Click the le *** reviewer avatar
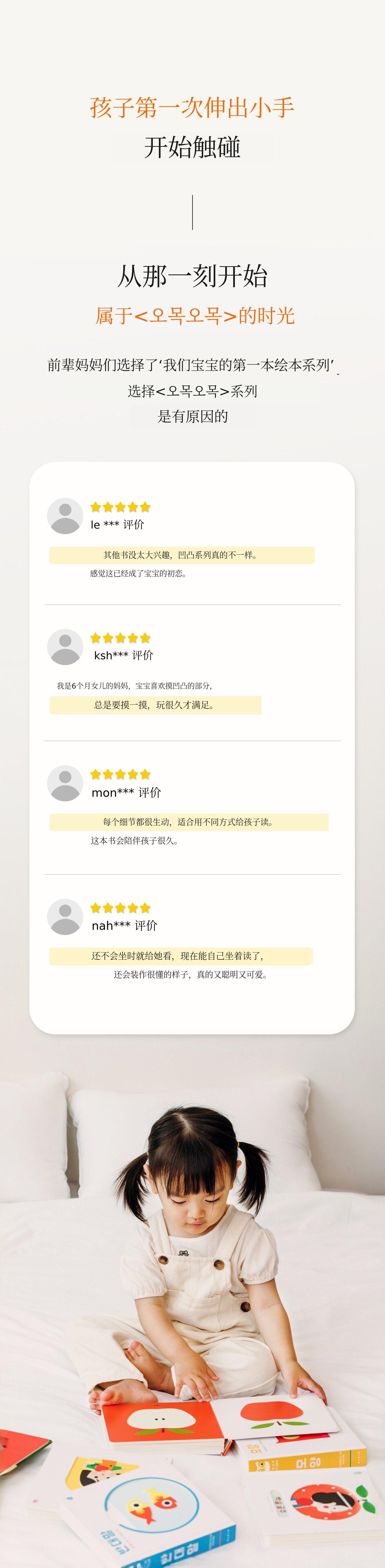 coord(65,516)
